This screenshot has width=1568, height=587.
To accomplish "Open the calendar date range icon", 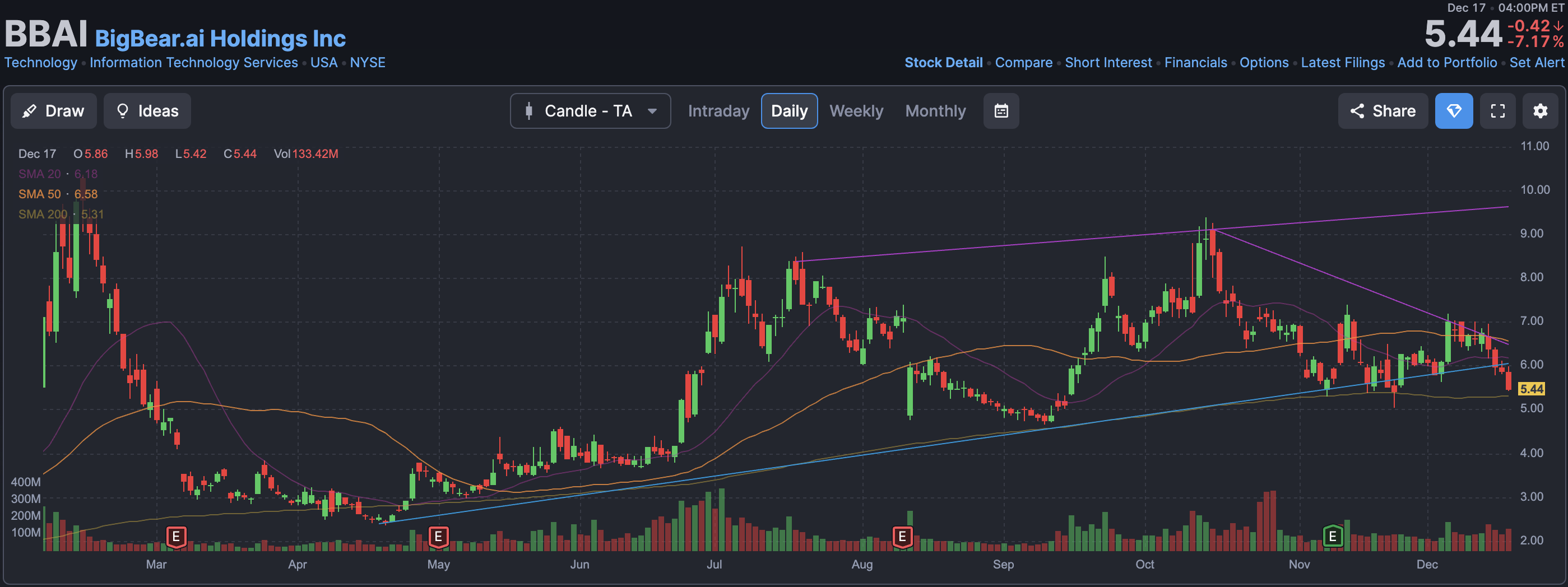I will pos(1001,111).
